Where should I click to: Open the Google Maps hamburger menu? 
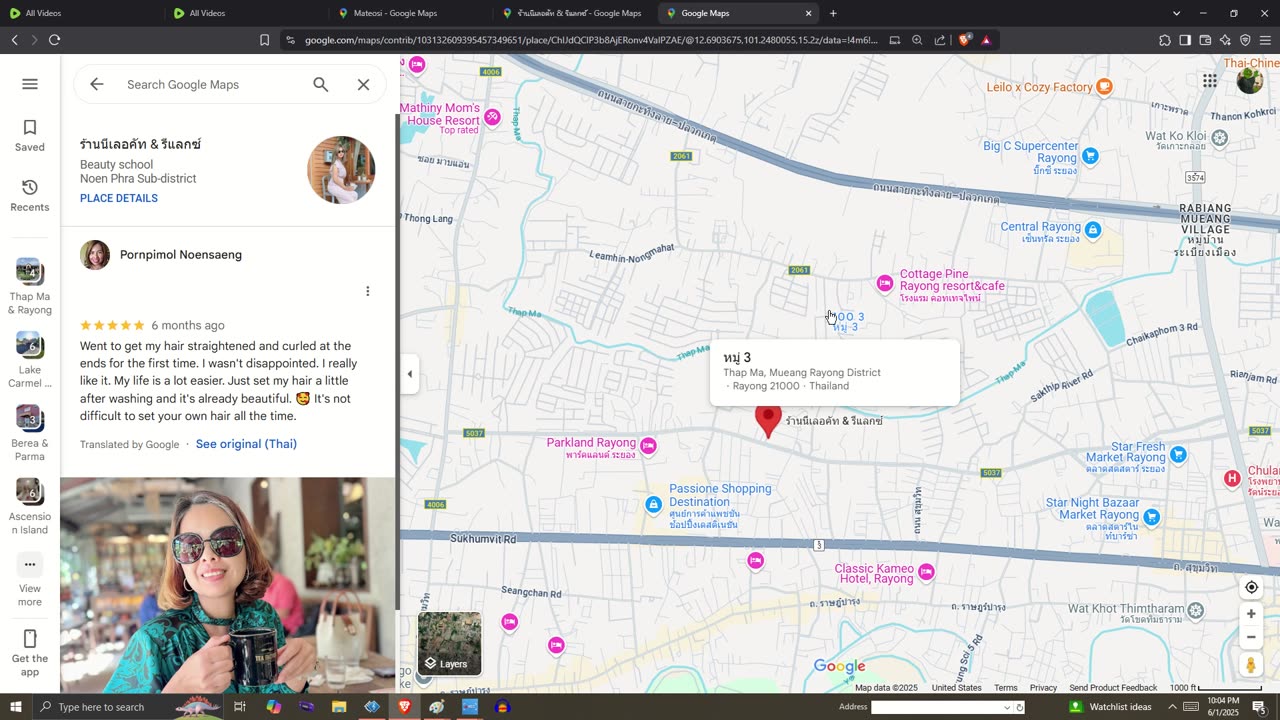(x=30, y=84)
